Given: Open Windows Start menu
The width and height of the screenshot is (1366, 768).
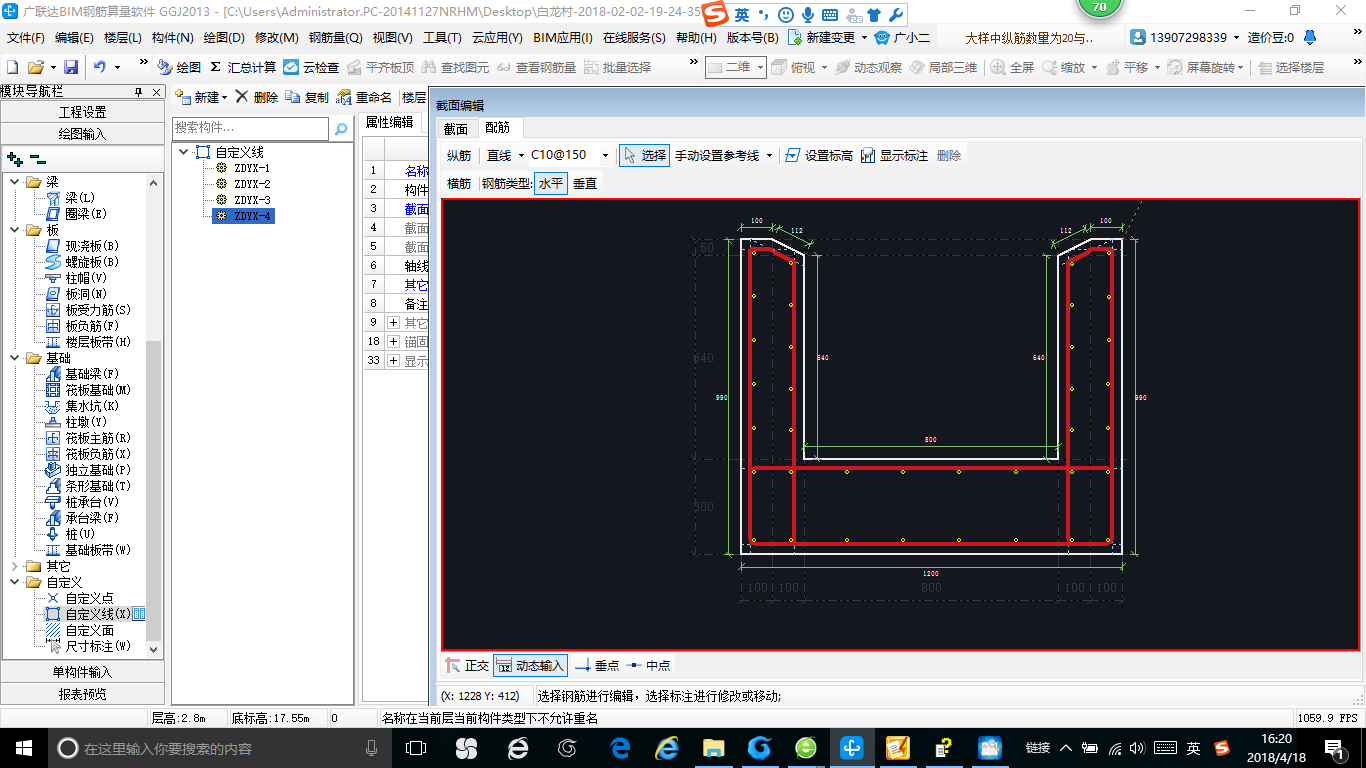Looking at the screenshot, I should [22, 748].
